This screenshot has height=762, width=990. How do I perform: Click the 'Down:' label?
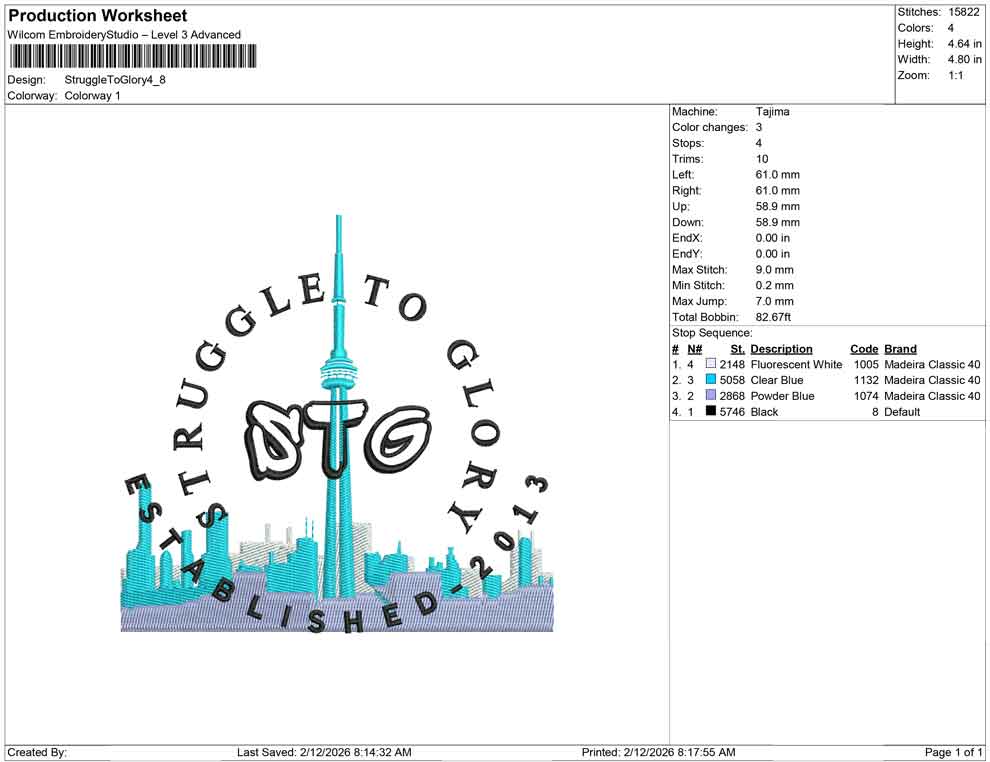click(688, 222)
